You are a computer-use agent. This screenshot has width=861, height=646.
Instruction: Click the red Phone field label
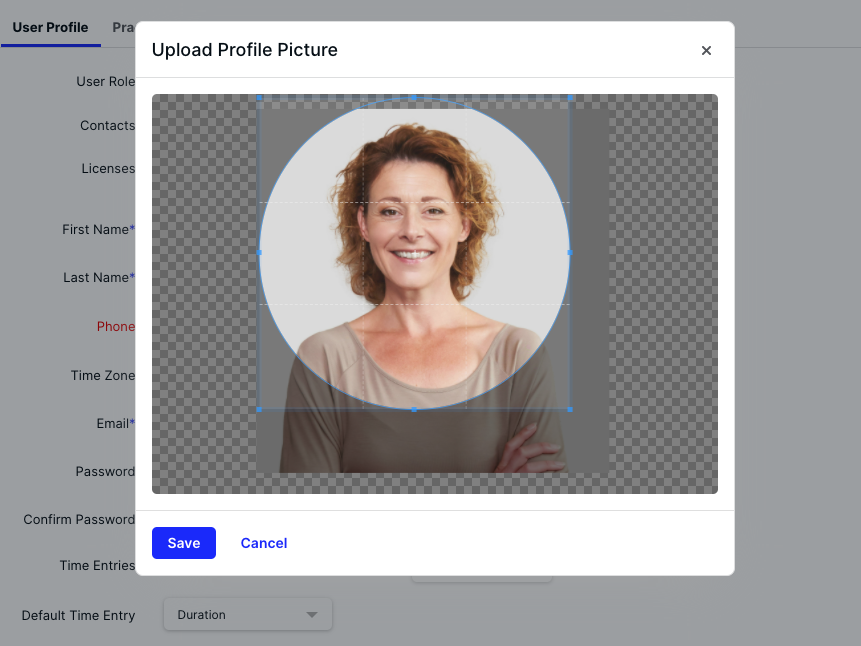[x=115, y=326]
